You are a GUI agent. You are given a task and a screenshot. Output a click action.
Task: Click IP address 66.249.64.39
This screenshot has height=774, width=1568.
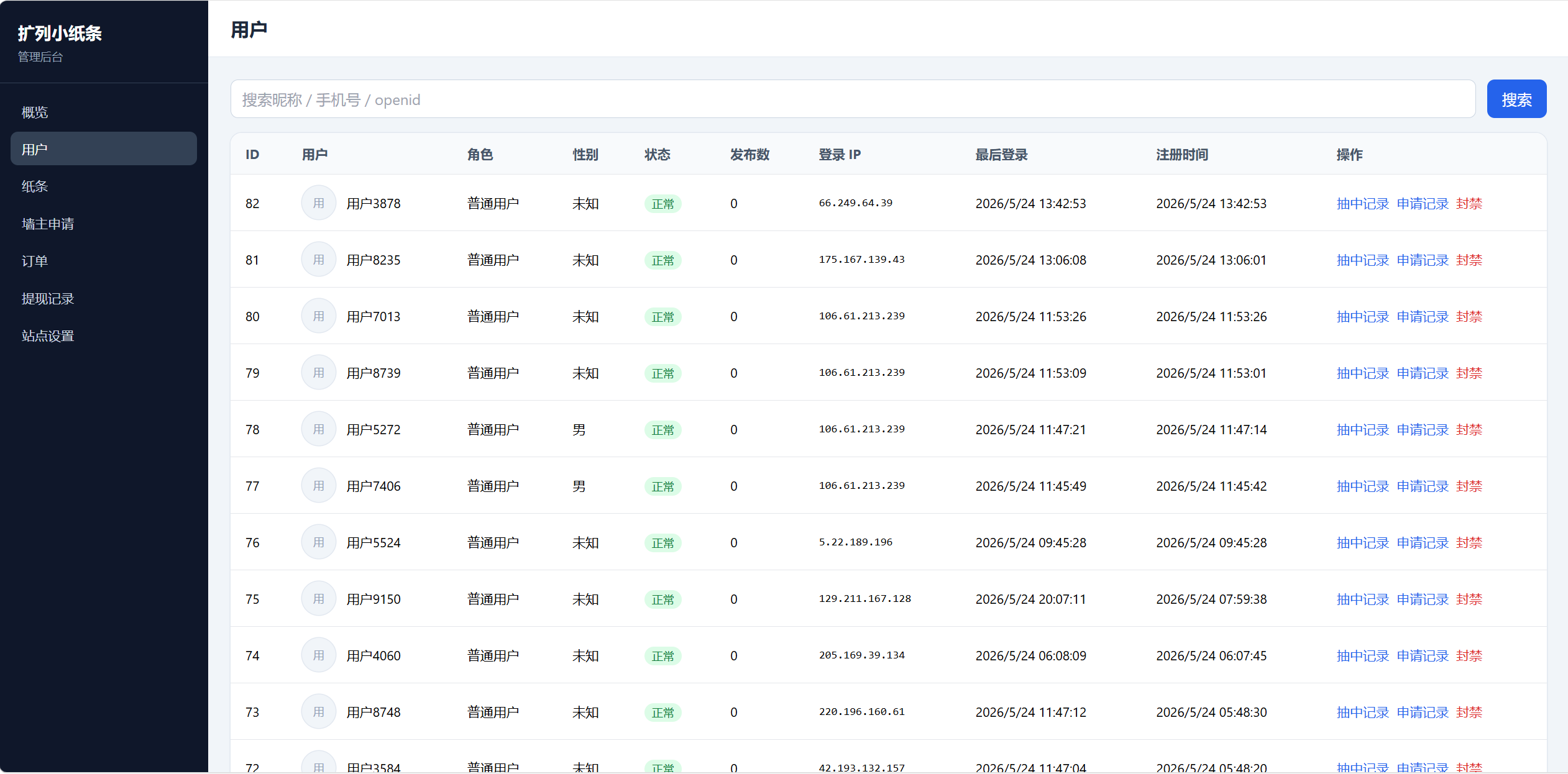(855, 203)
